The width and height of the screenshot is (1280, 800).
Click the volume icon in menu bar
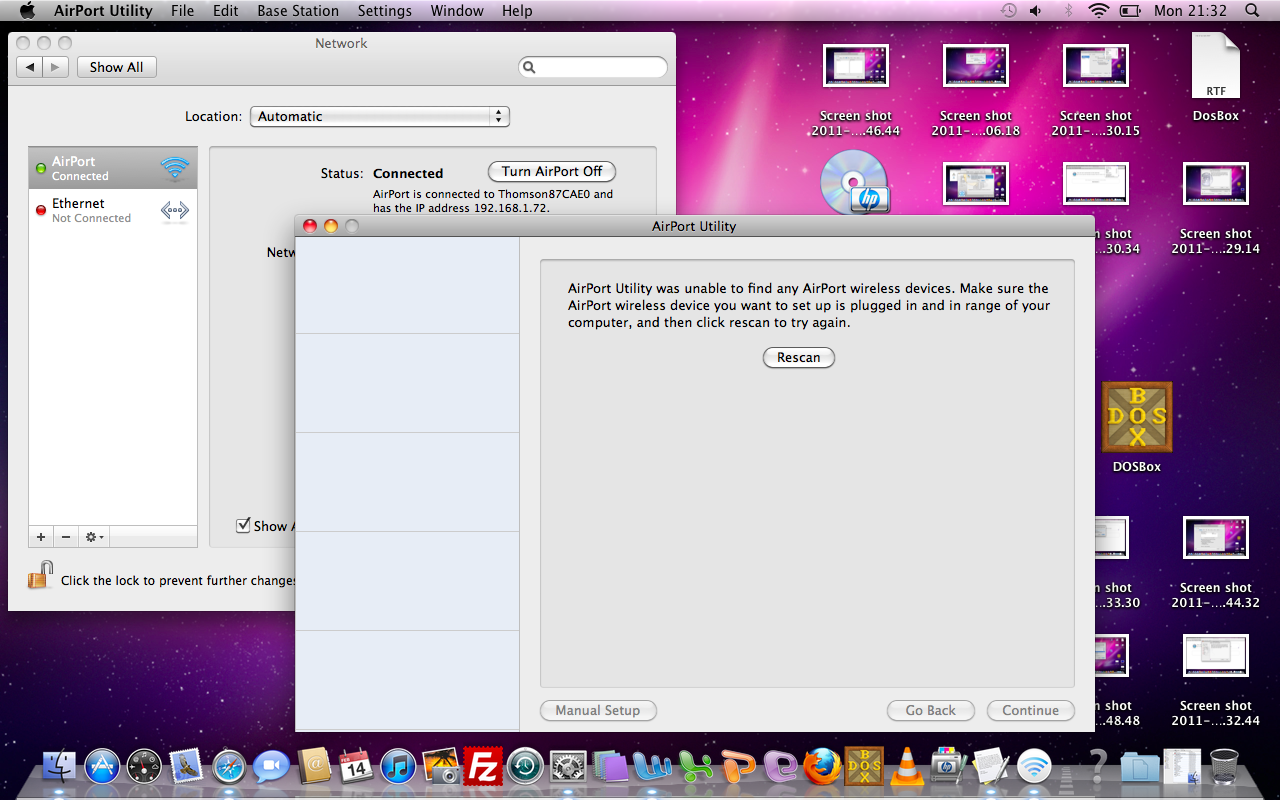[1036, 11]
